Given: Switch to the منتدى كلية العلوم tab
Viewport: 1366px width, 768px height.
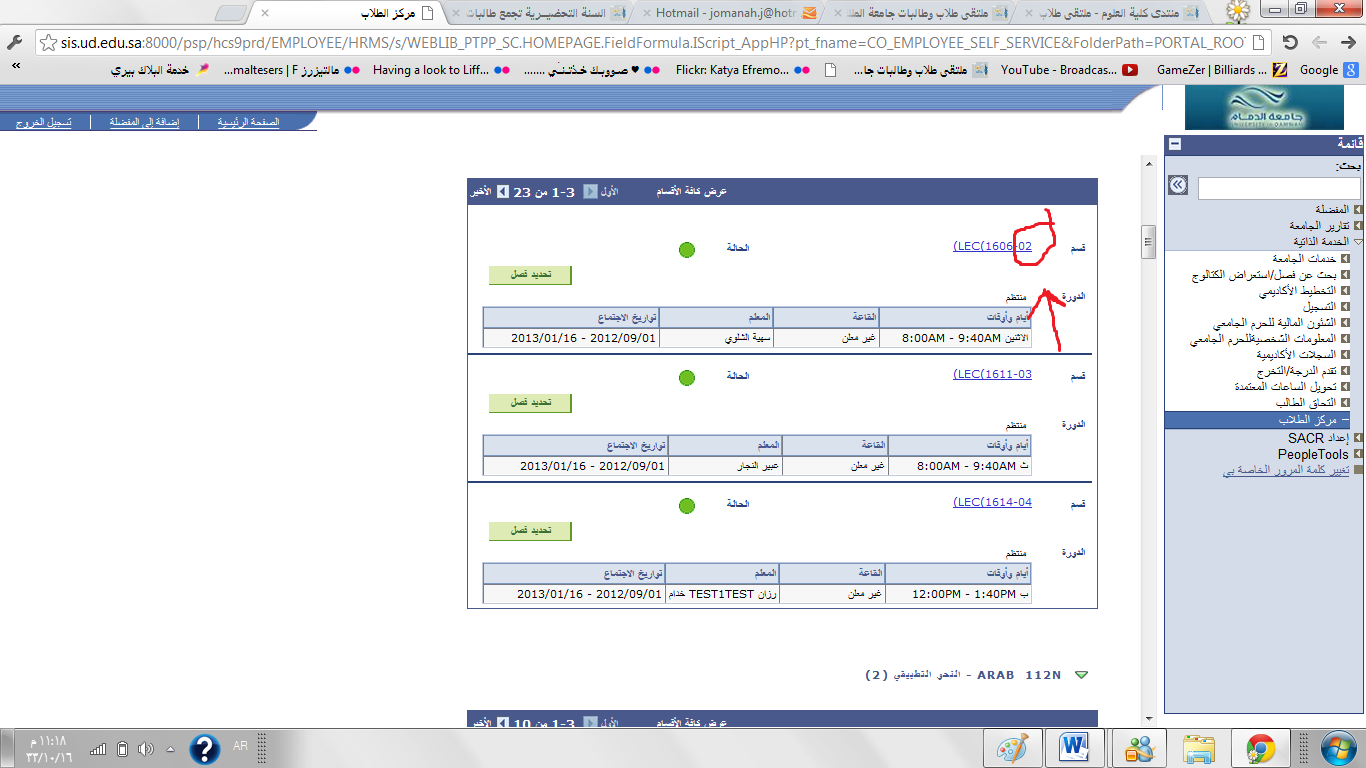Looking at the screenshot, I should click(x=1110, y=13).
